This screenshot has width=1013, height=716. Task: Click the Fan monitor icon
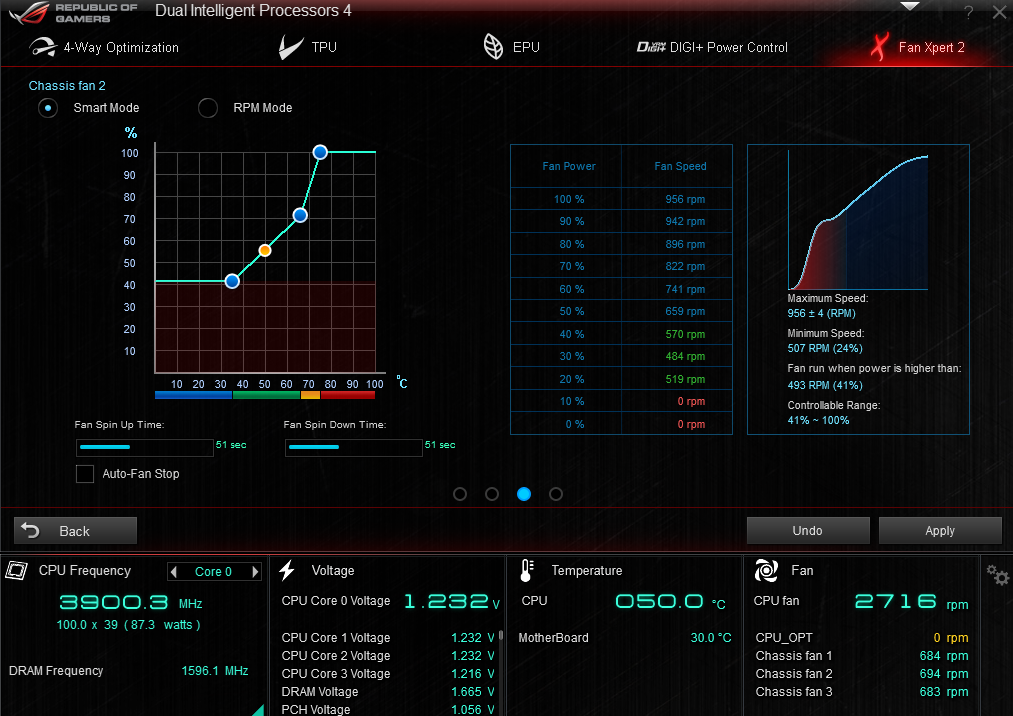pyautogui.click(x=766, y=571)
